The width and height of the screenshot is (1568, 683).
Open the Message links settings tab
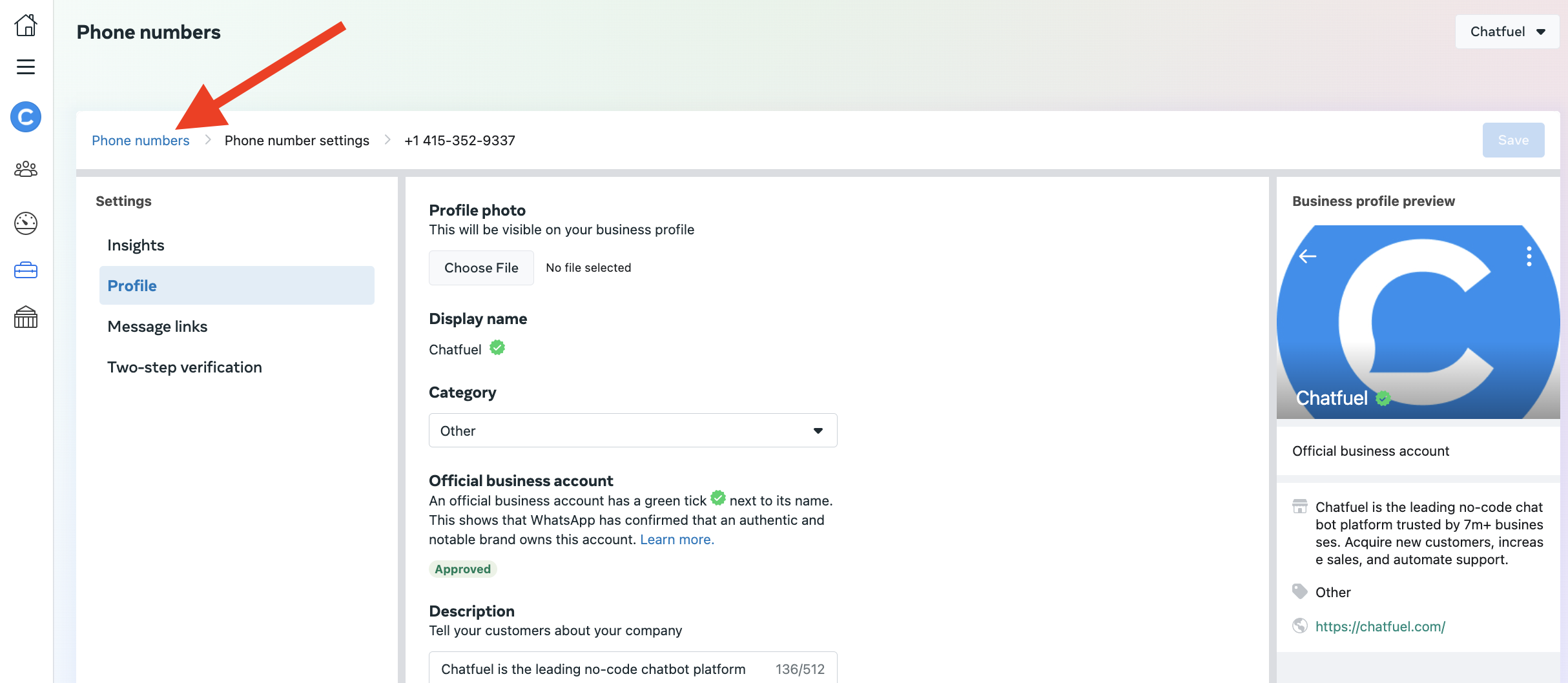pyautogui.click(x=157, y=327)
